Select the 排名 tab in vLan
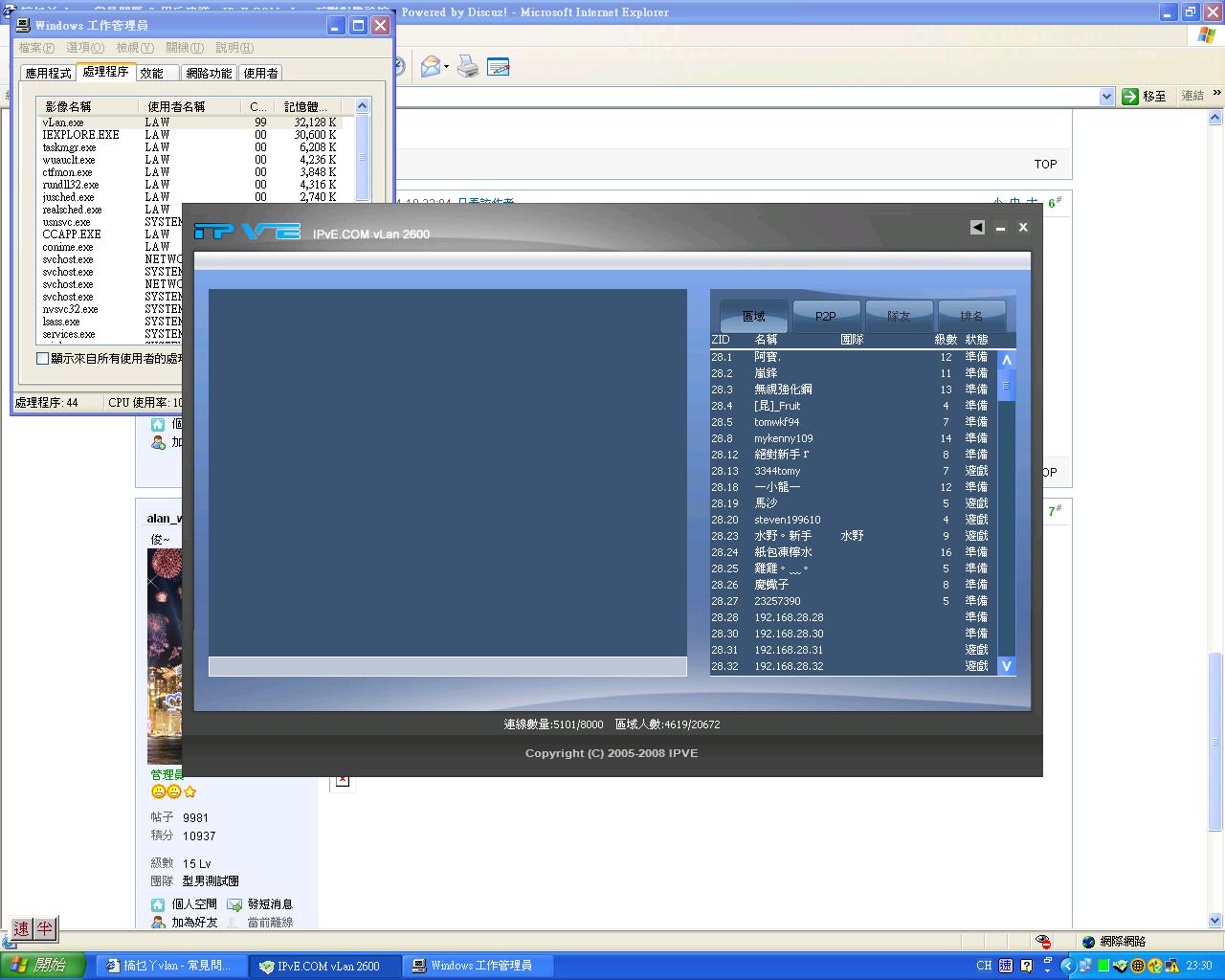The image size is (1225, 980). point(971,316)
